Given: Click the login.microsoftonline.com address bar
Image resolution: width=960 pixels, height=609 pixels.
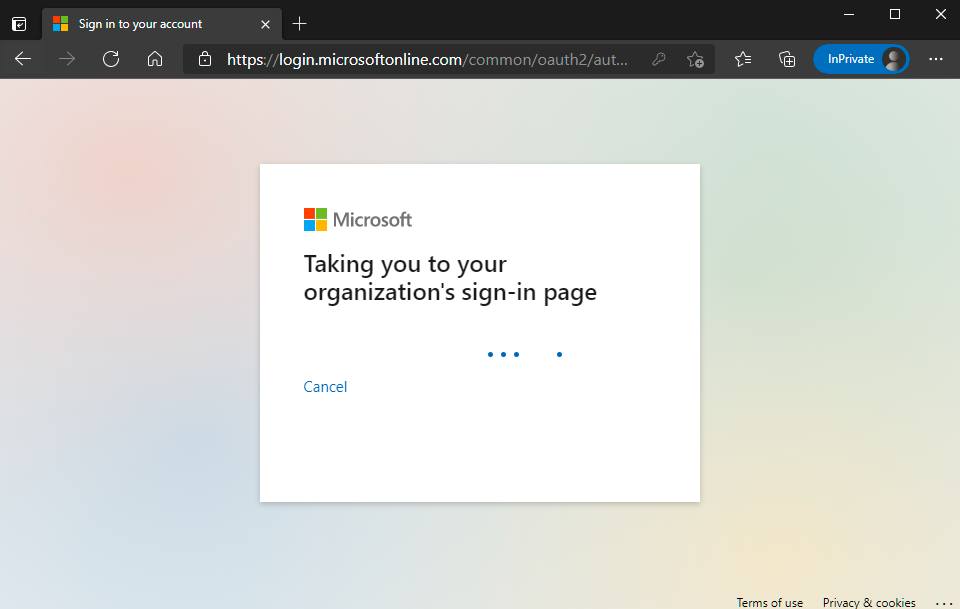Looking at the screenshot, I should pos(428,60).
